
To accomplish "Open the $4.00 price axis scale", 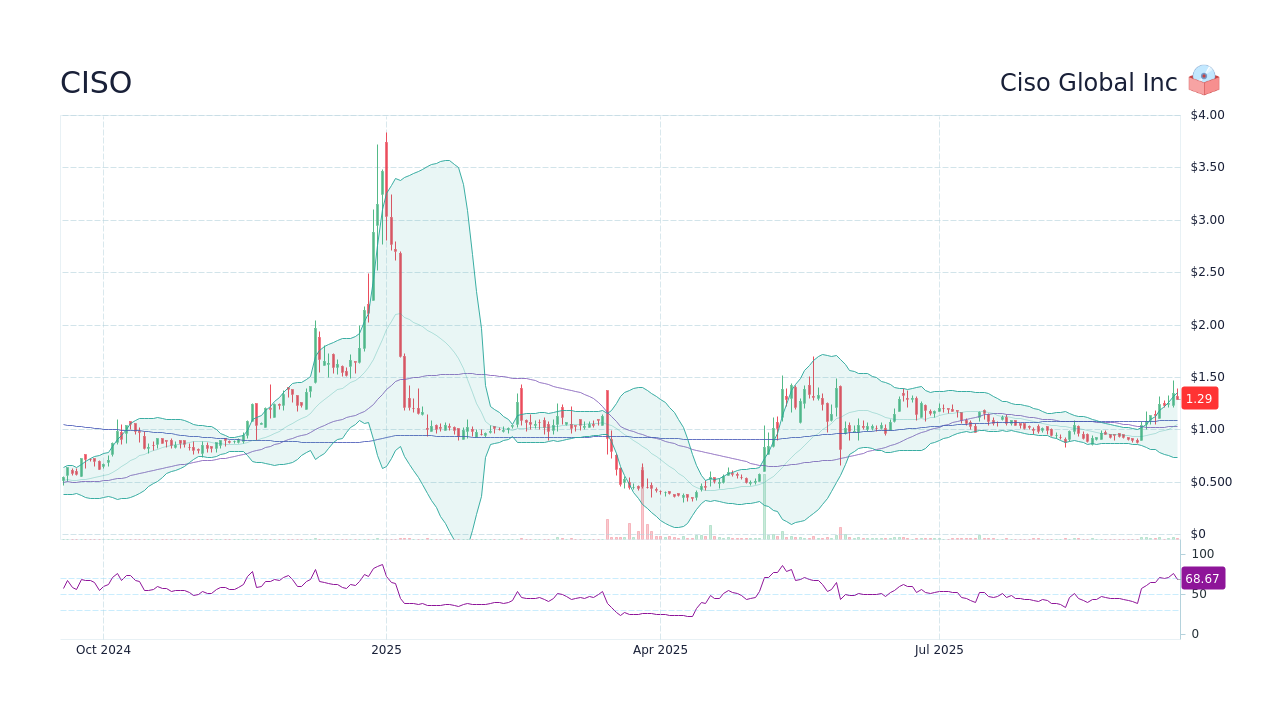I will [x=1207, y=114].
